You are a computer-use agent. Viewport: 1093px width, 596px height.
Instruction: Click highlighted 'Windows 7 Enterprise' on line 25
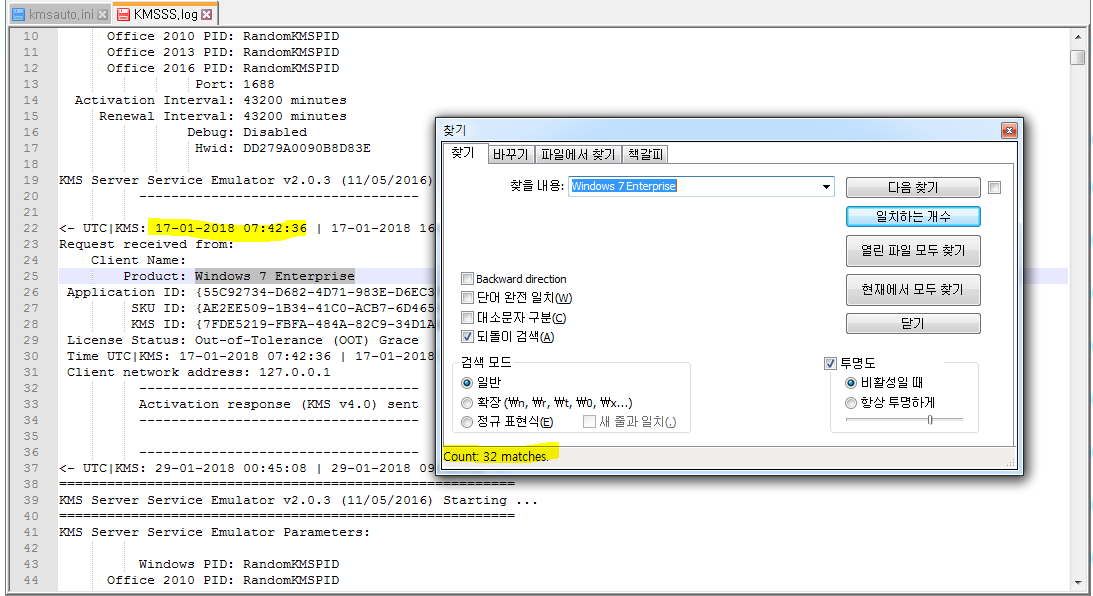coord(275,276)
